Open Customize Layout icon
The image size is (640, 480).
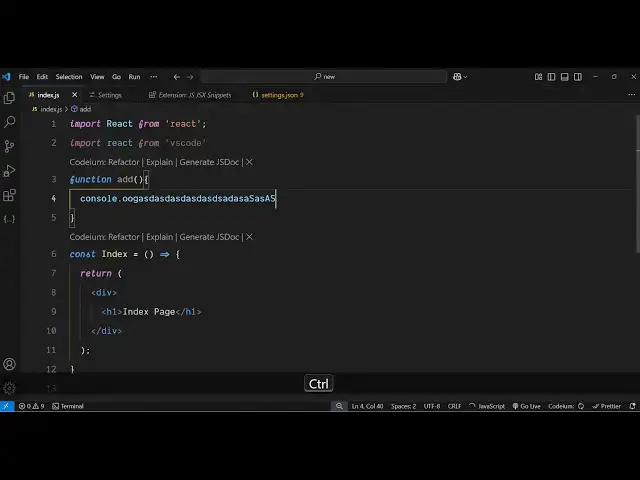click(x=538, y=77)
